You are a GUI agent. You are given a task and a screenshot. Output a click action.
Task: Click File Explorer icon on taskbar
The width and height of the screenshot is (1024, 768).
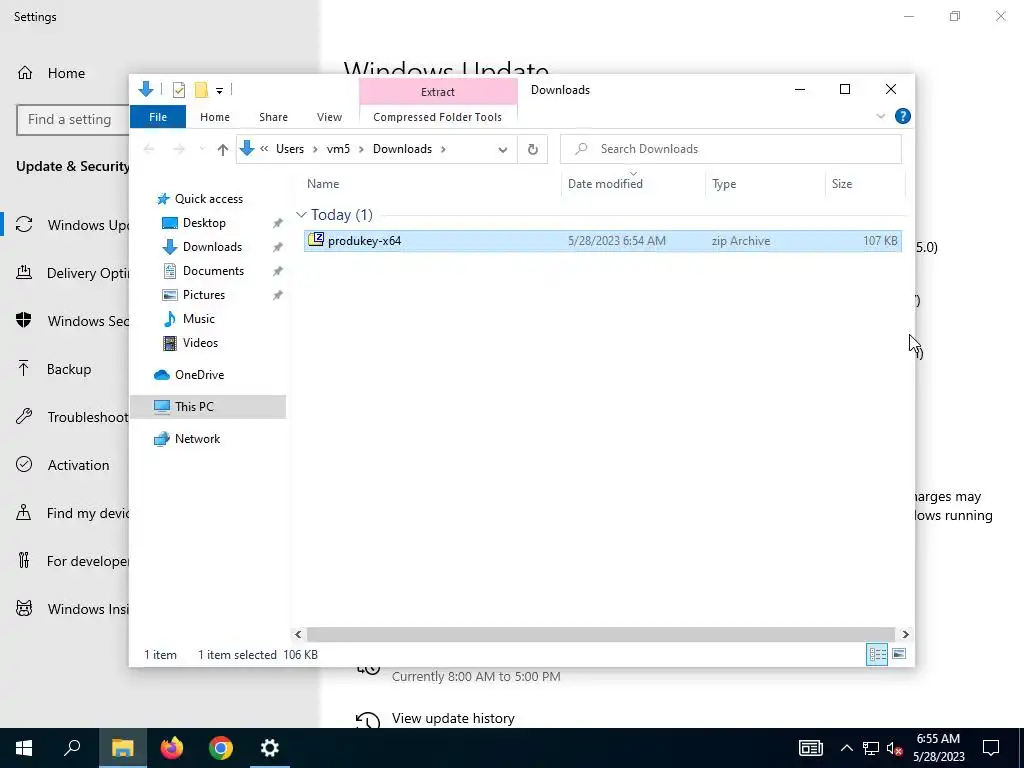(x=122, y=748)
